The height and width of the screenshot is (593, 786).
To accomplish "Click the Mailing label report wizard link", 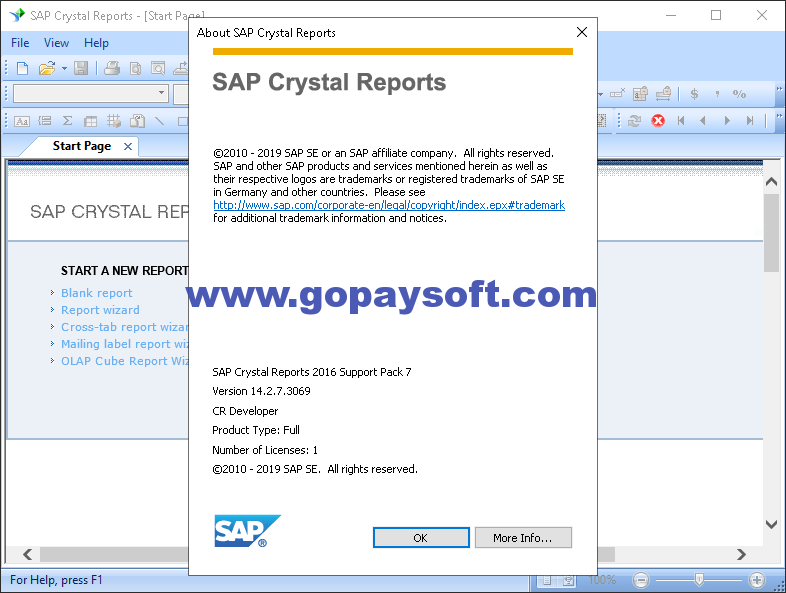I will [124, 344].
